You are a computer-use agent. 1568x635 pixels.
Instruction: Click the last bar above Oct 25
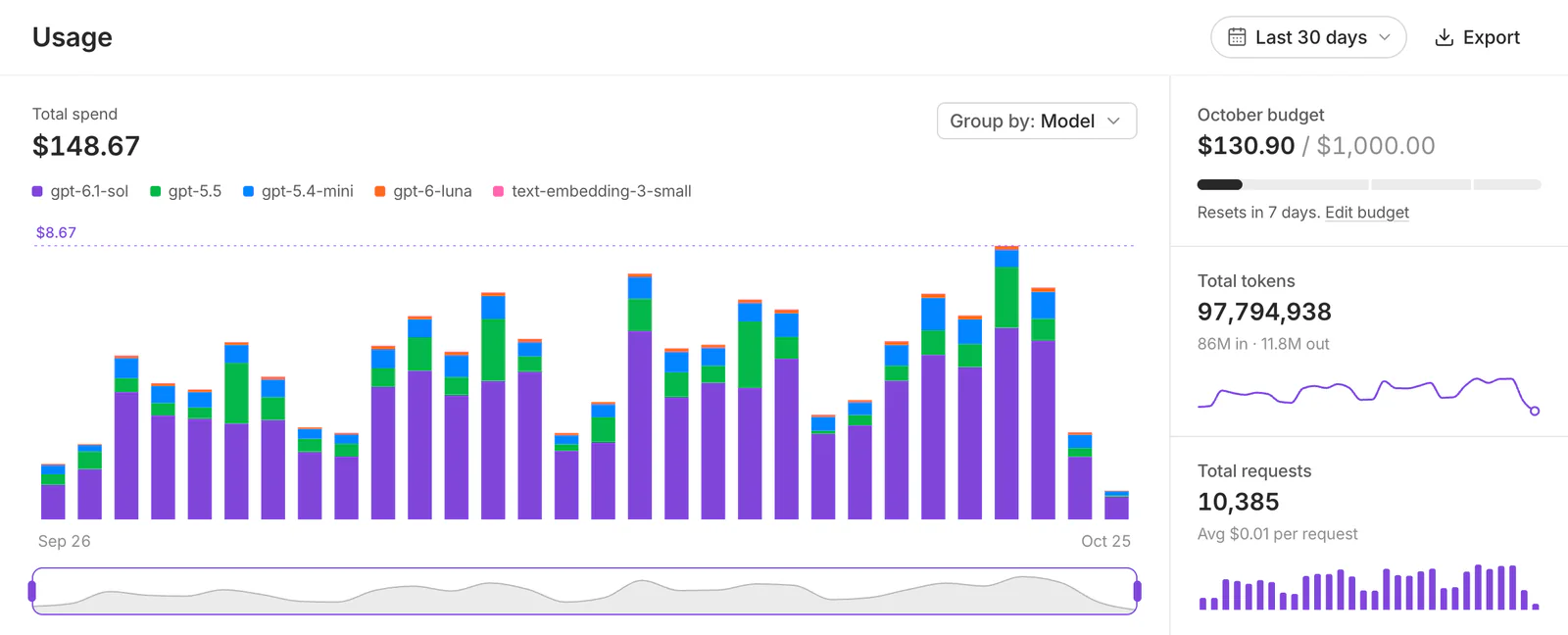[x=1116, y=506]
